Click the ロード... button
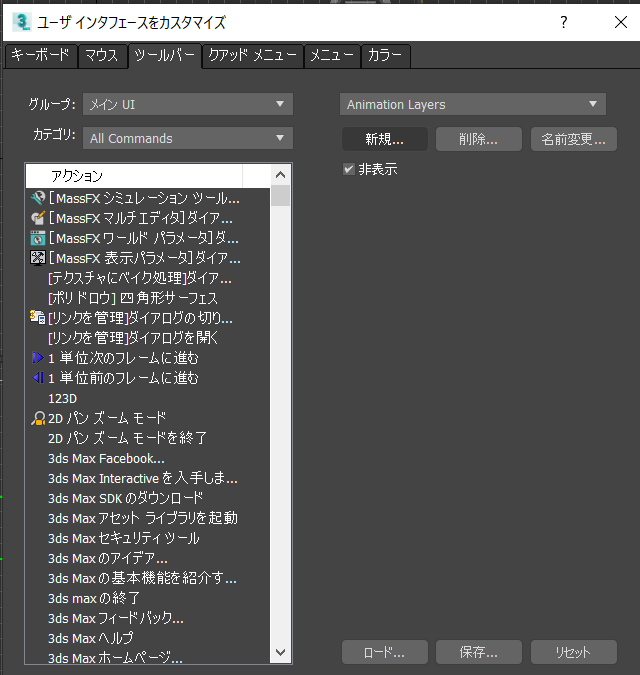The height and width of the screenshot is (675, 640). tap(385, 652)
